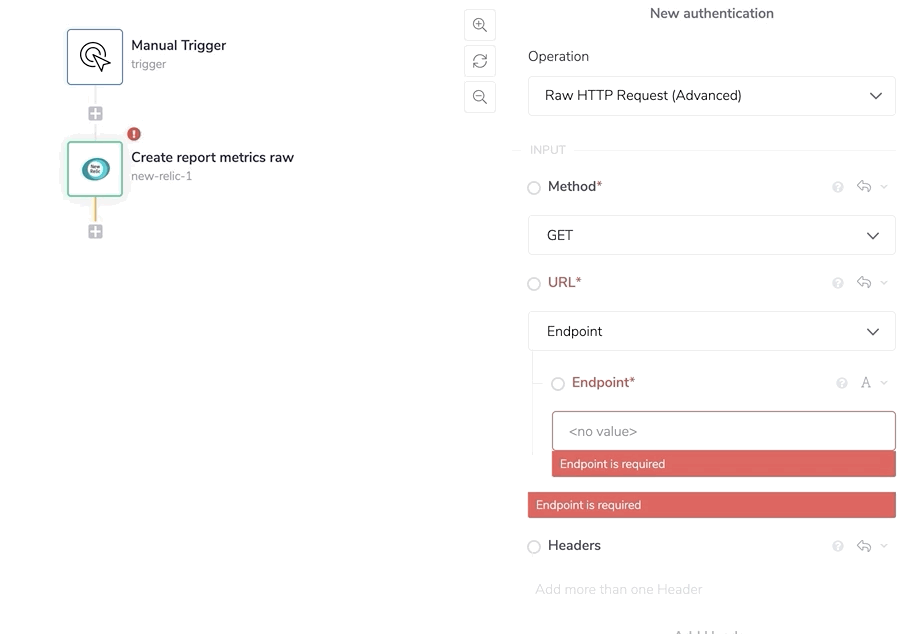The width and height of the screenshot is (912, 634).
Task: Open the GET method dropdown
Action: click(x=711, y=235)
